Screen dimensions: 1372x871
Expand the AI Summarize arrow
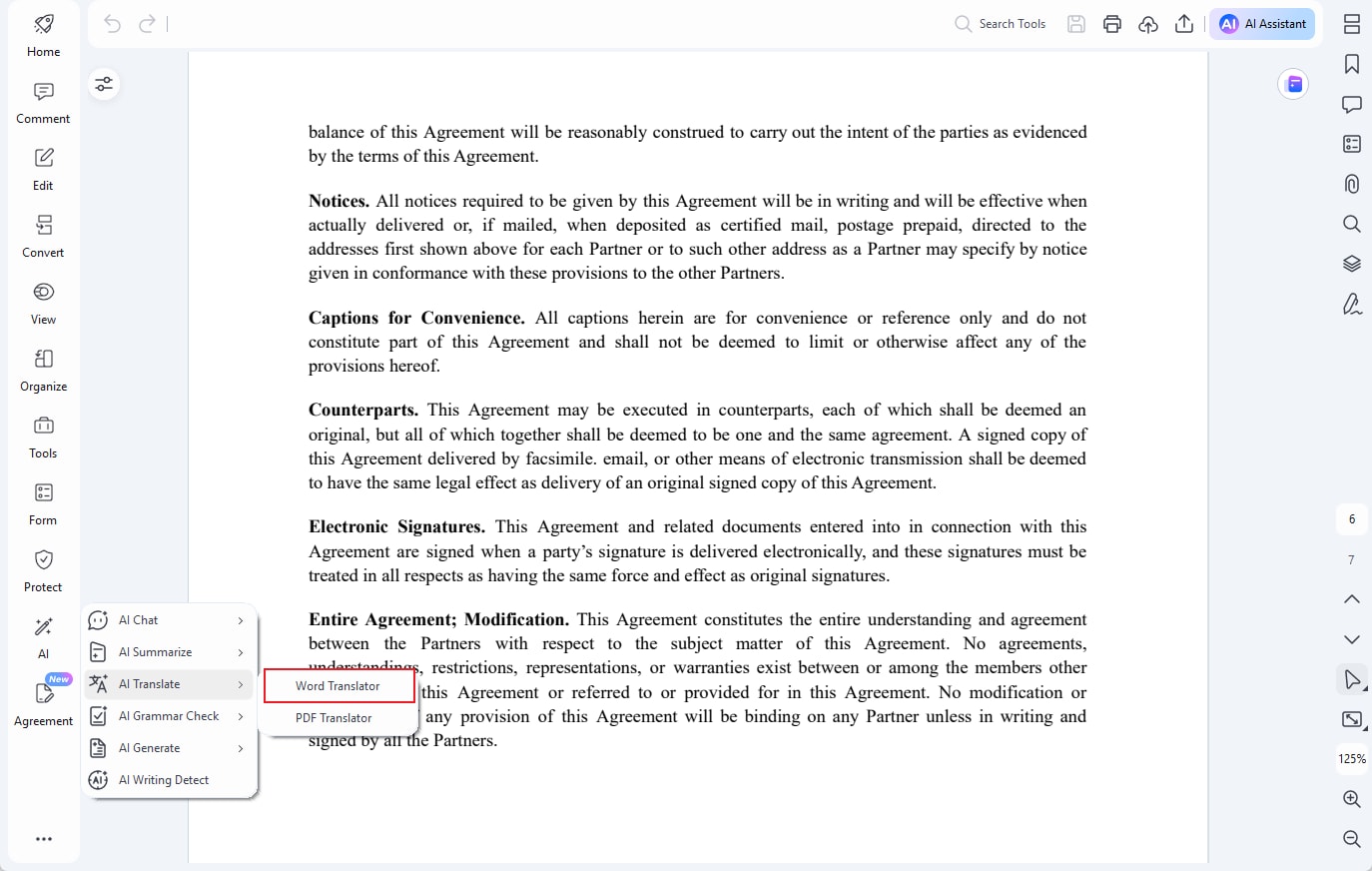(x=241, y=652)
